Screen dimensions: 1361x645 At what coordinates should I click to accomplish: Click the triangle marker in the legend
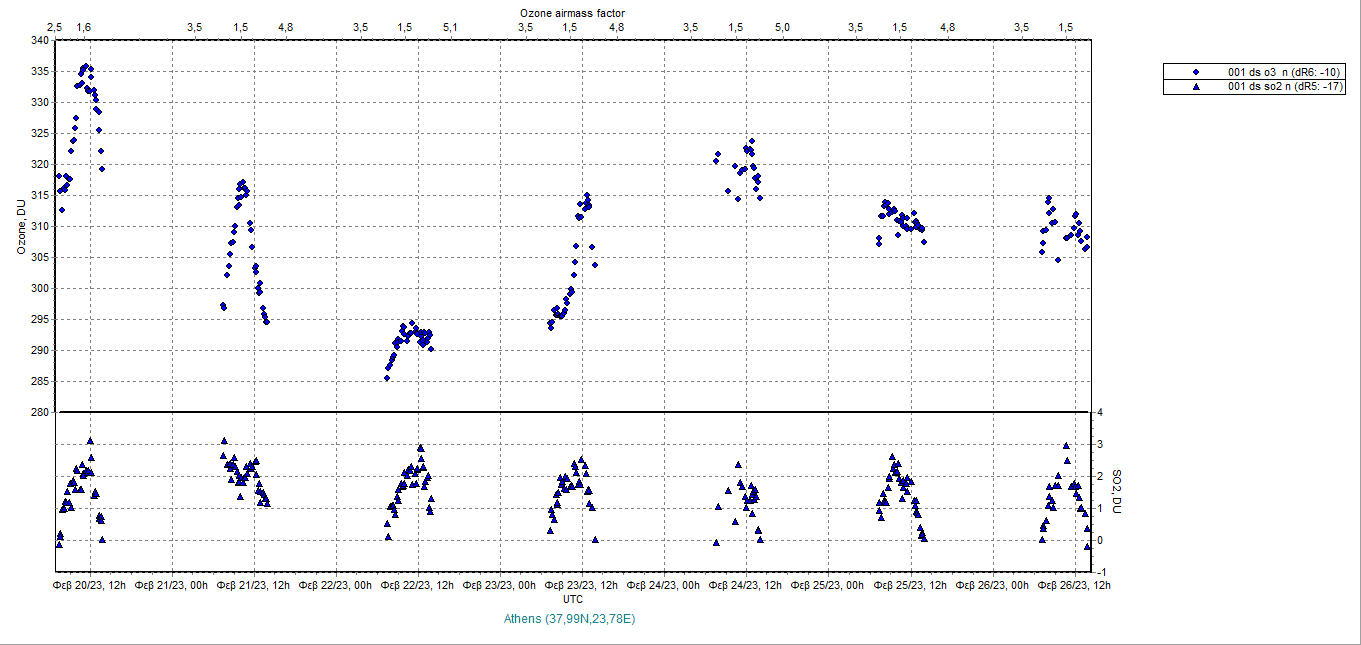(1196, 87)
